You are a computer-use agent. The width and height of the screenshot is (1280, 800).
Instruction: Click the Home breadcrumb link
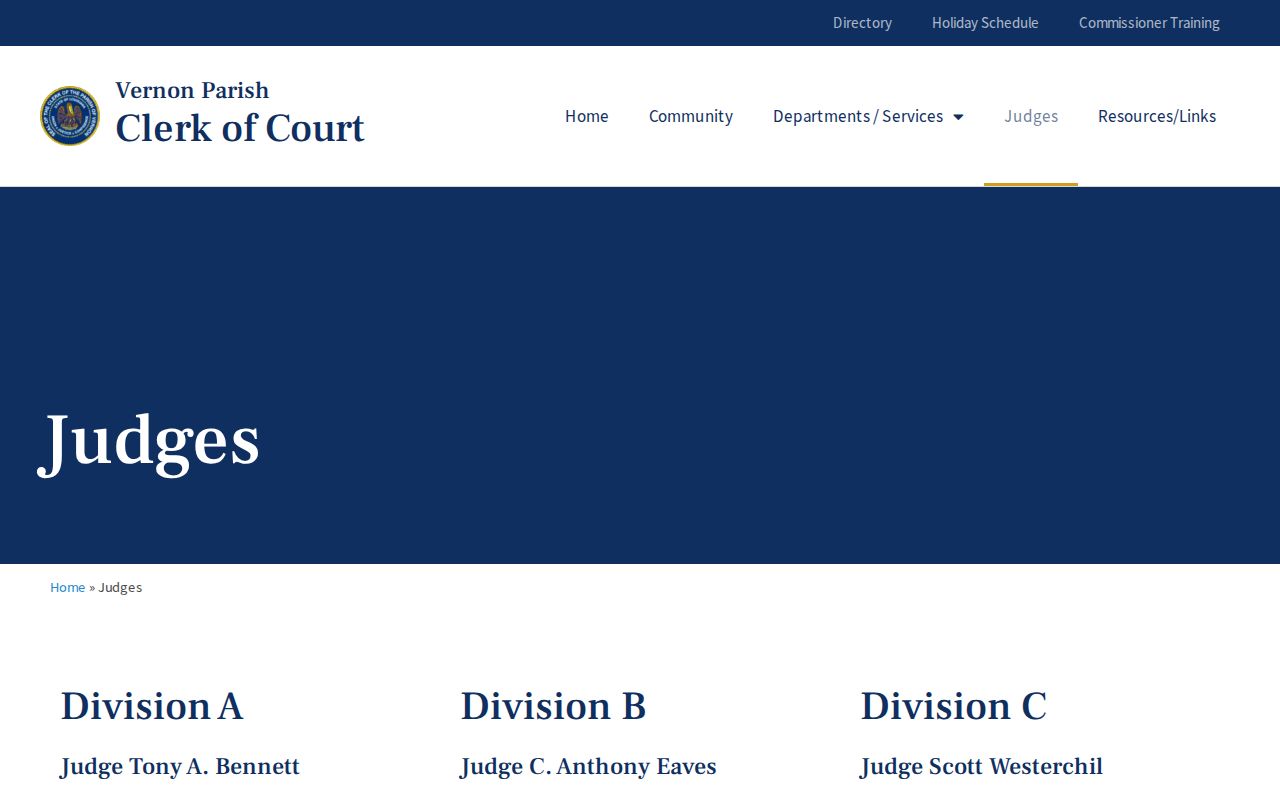68,587
